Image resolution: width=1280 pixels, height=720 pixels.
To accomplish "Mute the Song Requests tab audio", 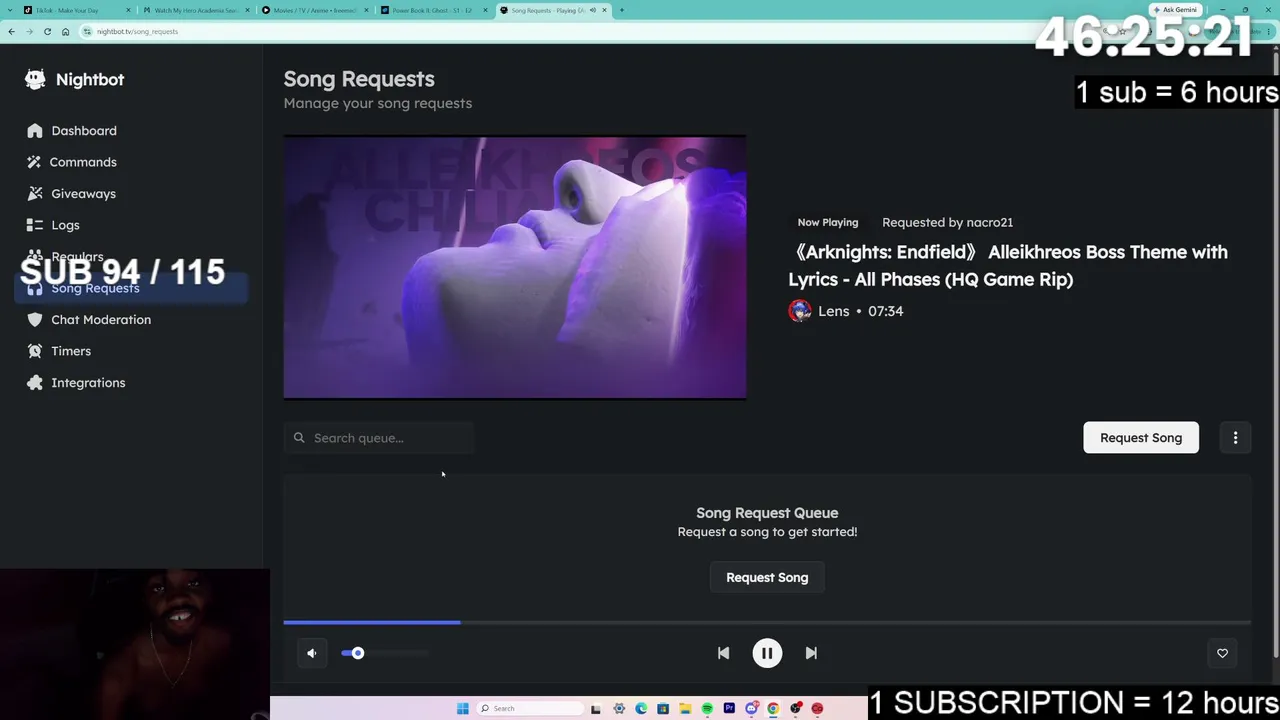I will pos(592,10).
